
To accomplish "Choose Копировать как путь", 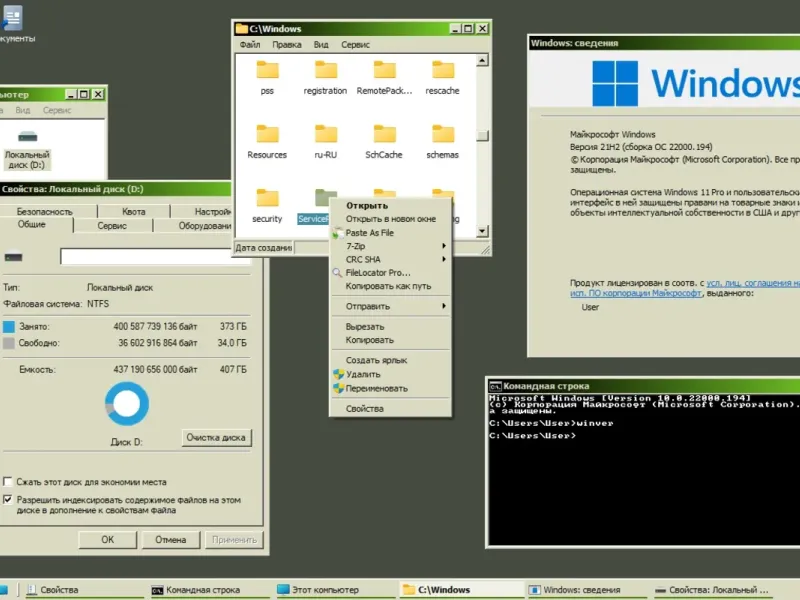I will tap(390, 286).
